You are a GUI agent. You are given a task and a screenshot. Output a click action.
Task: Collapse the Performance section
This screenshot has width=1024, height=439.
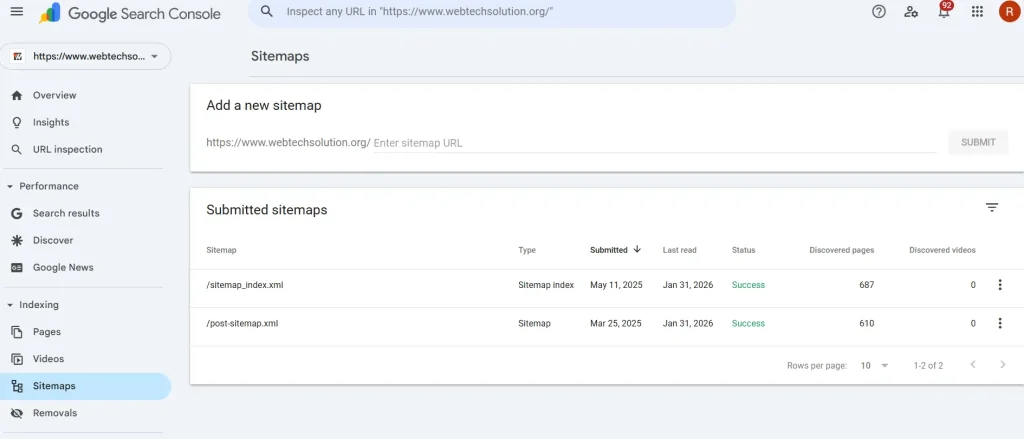tap(42, 186)
